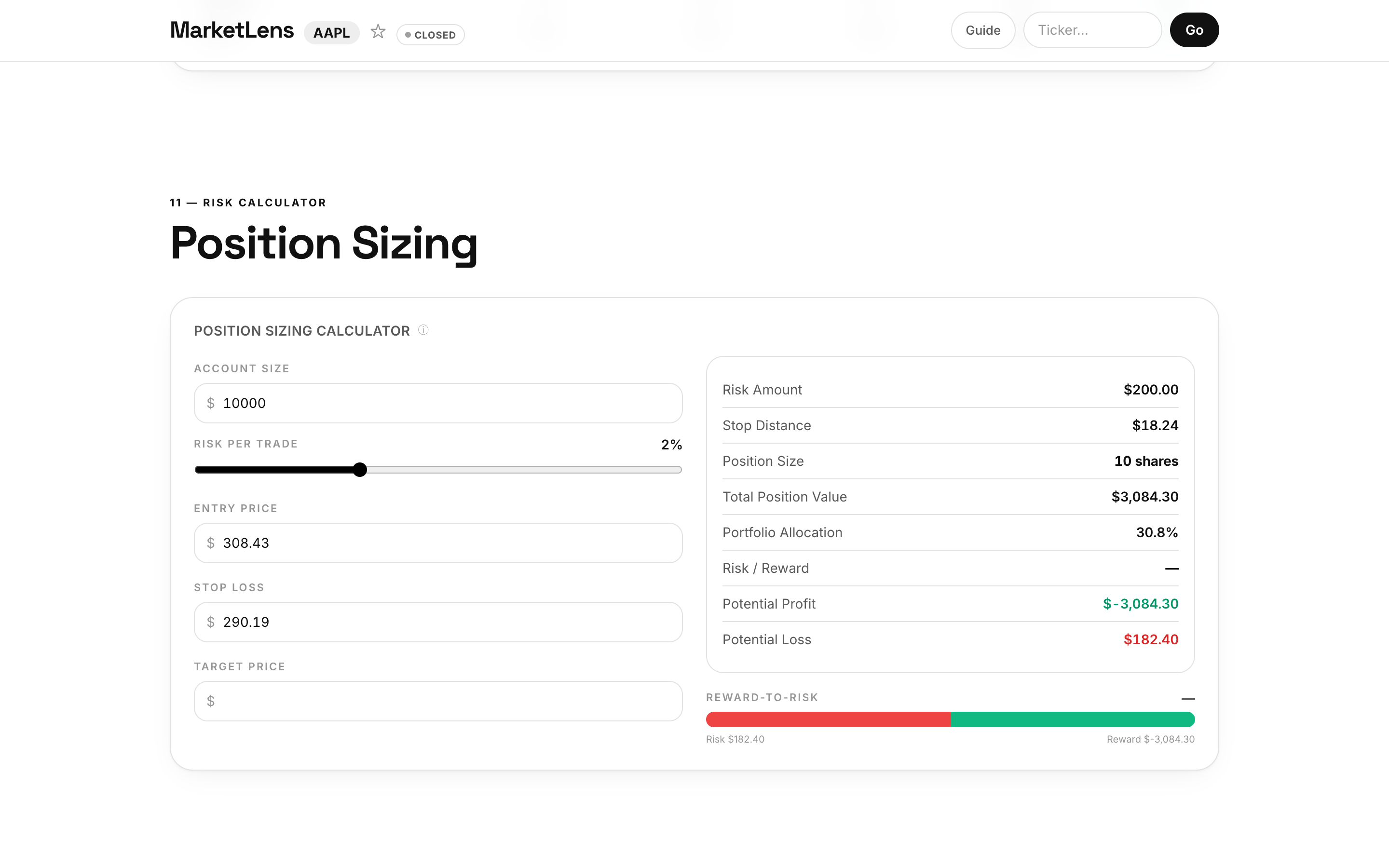Click the Stop Loss input showing 290.19

[438, 622]
